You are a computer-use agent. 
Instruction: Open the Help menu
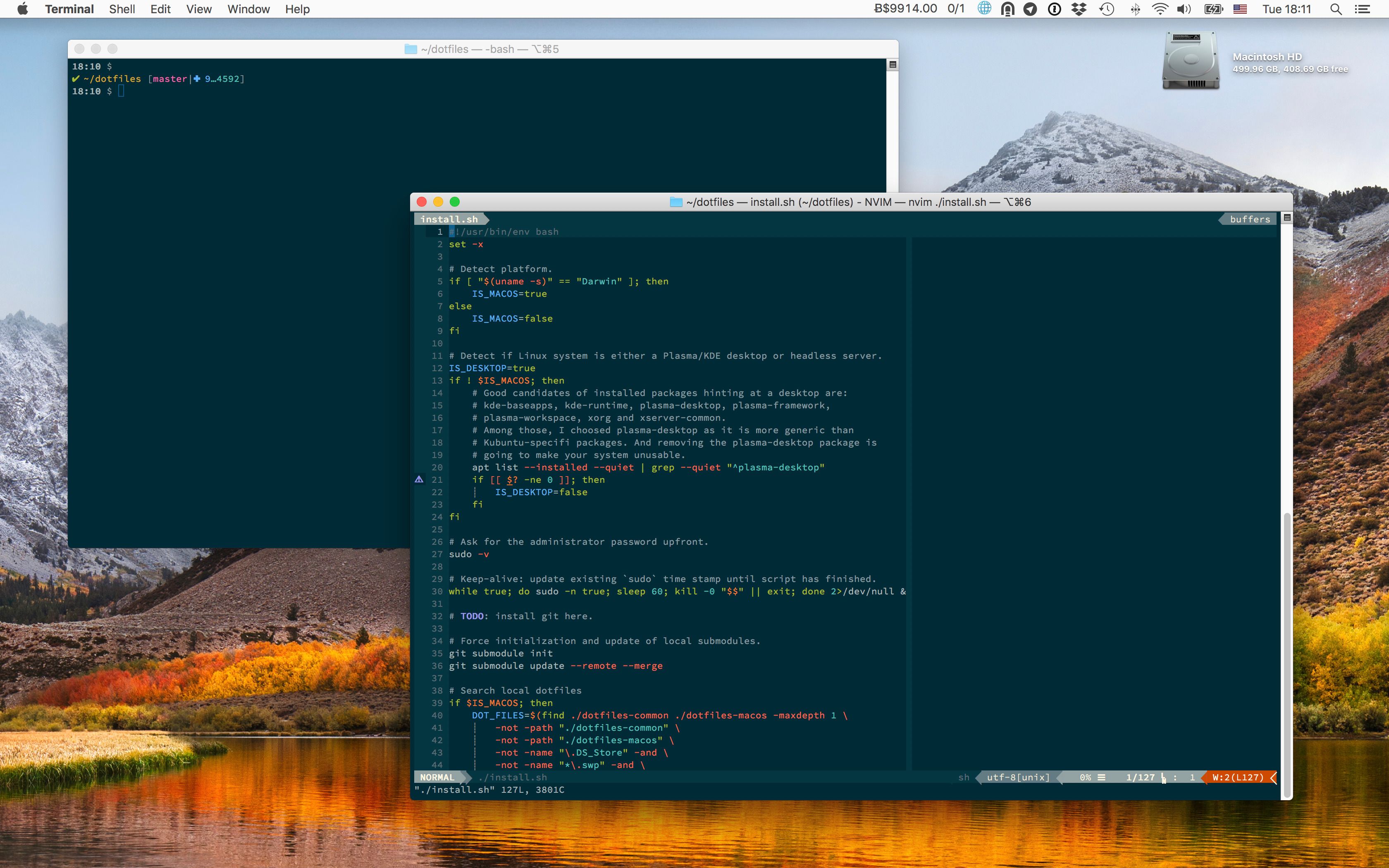click(297, 9)
